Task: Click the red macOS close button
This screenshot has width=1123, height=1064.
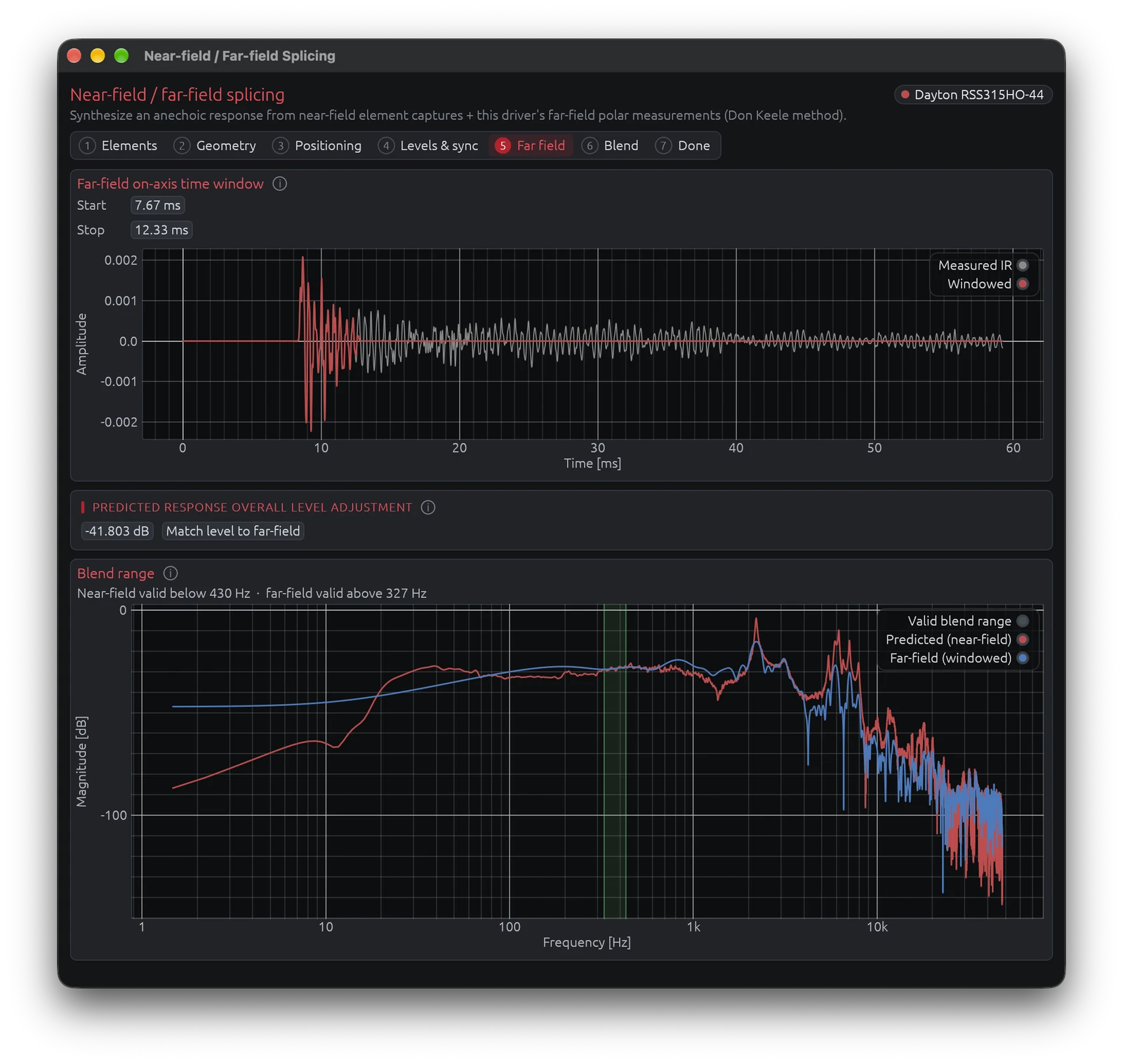Action: (74, 55)
